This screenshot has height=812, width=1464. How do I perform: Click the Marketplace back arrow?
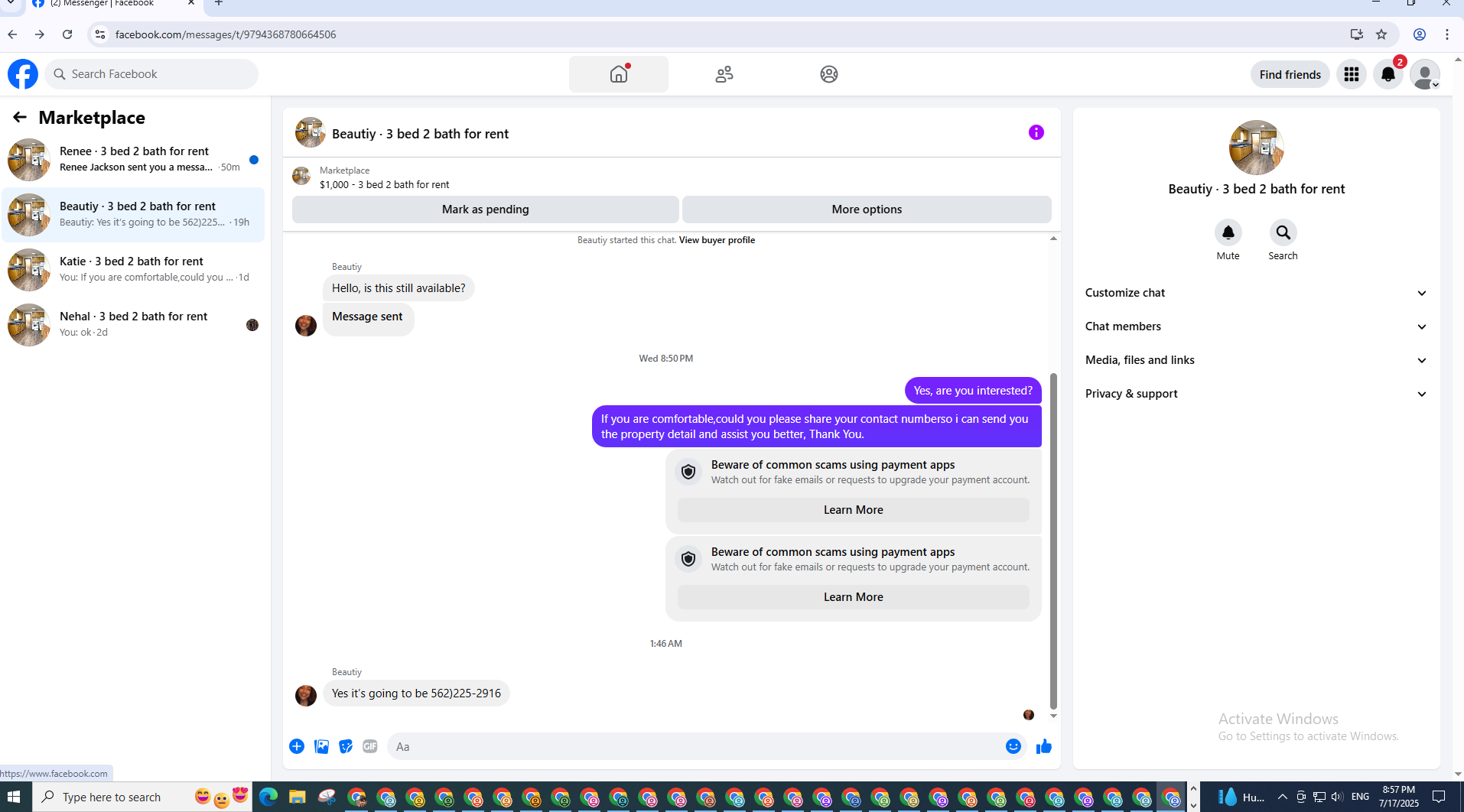20,117
